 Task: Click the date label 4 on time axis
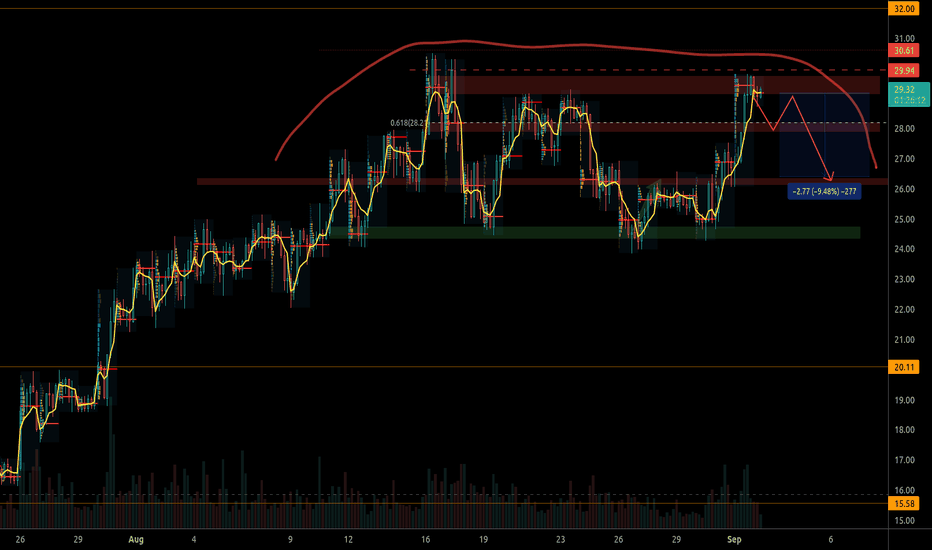(194, 540)
